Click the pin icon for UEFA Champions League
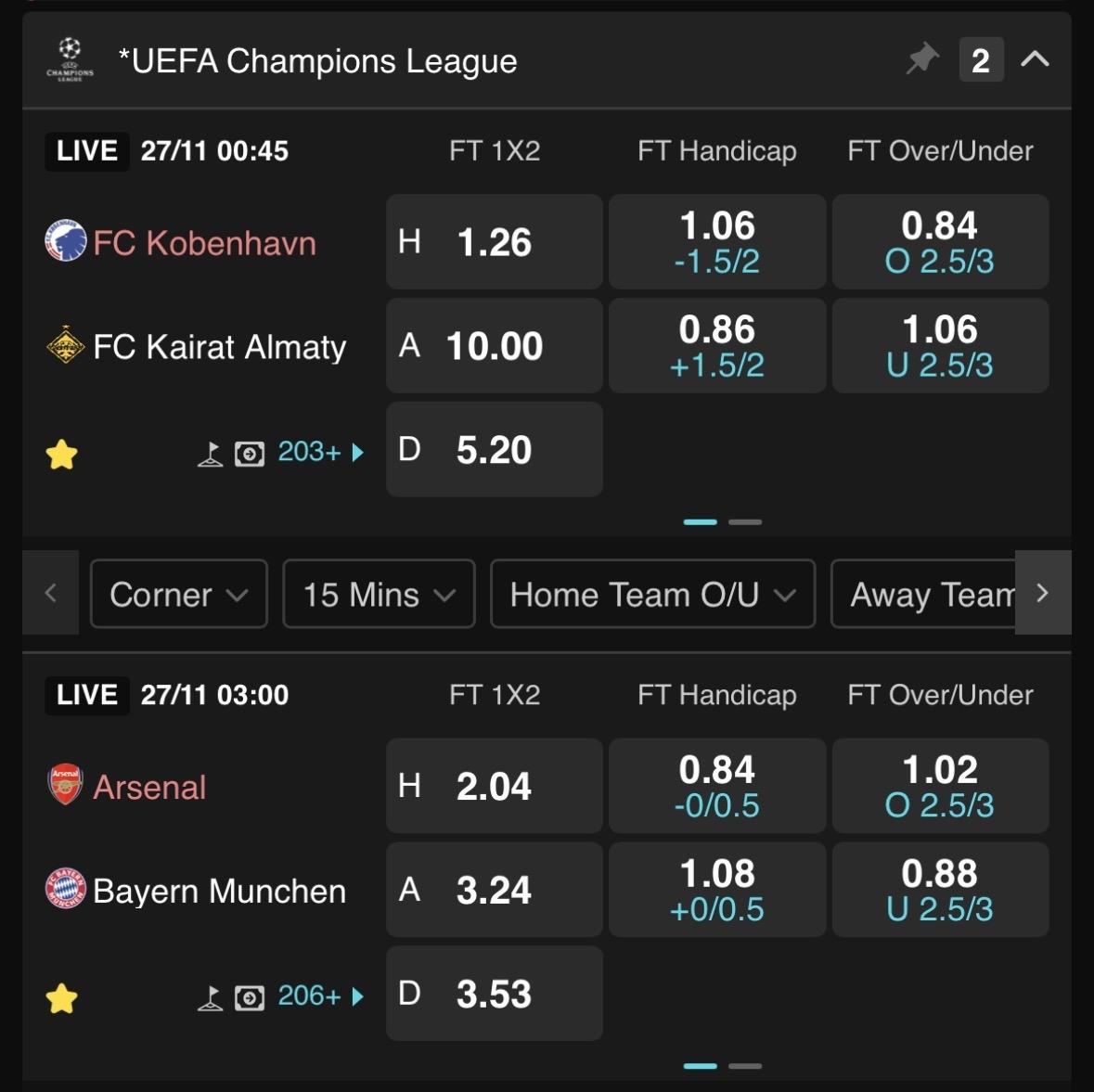The image size is (1094, 1092). pos(921,60)
